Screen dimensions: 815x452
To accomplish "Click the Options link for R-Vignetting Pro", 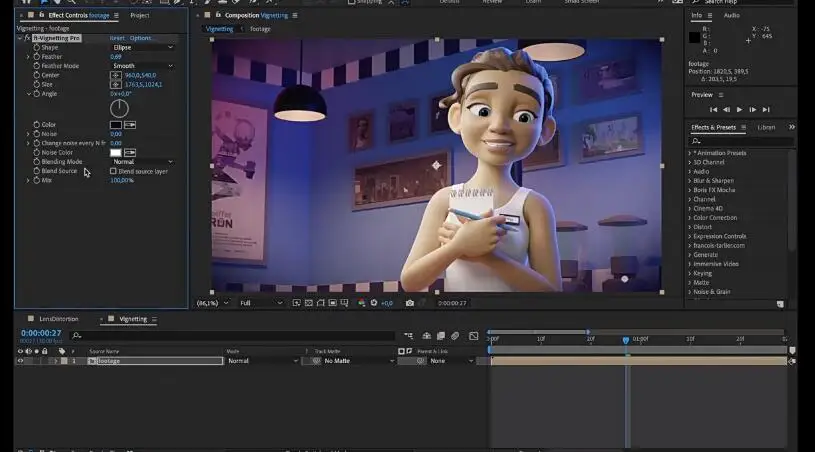I will (141, 38).
